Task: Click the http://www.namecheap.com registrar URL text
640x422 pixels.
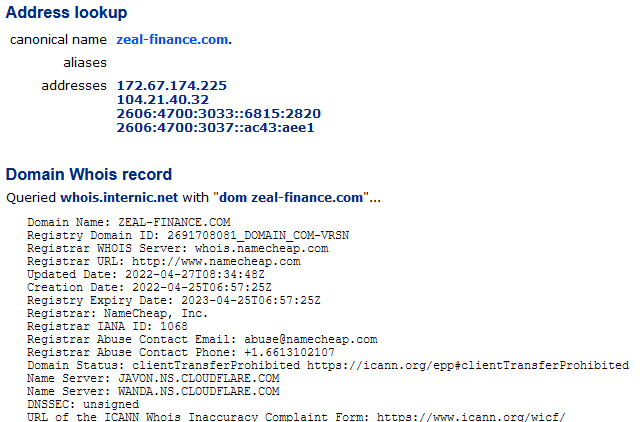Action: [216, 261]
